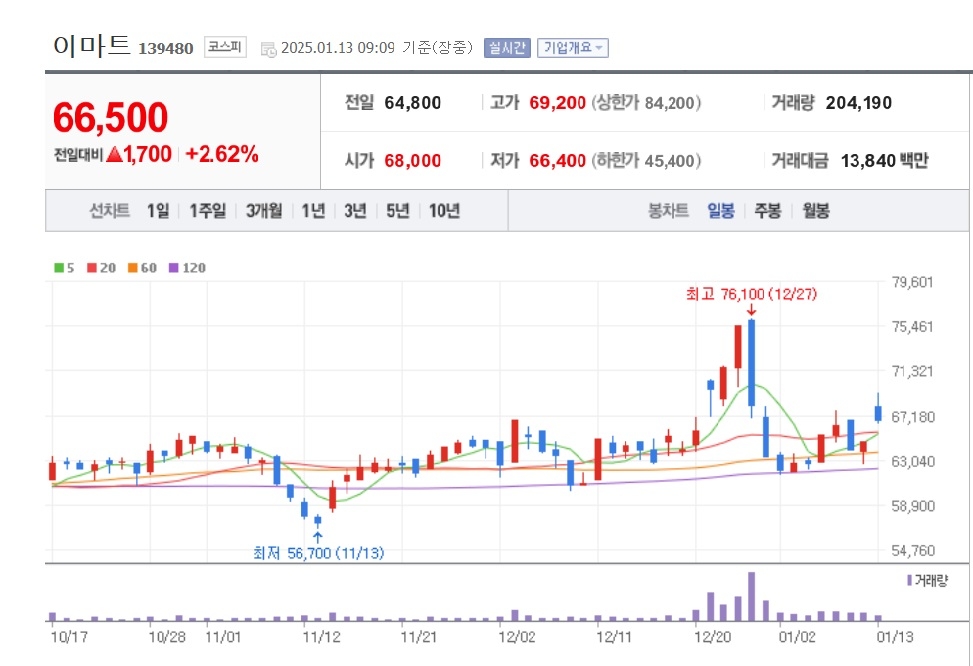973x666 pixels.
Task: Click the 58,900 price axis label
Action: pos(913,506)
